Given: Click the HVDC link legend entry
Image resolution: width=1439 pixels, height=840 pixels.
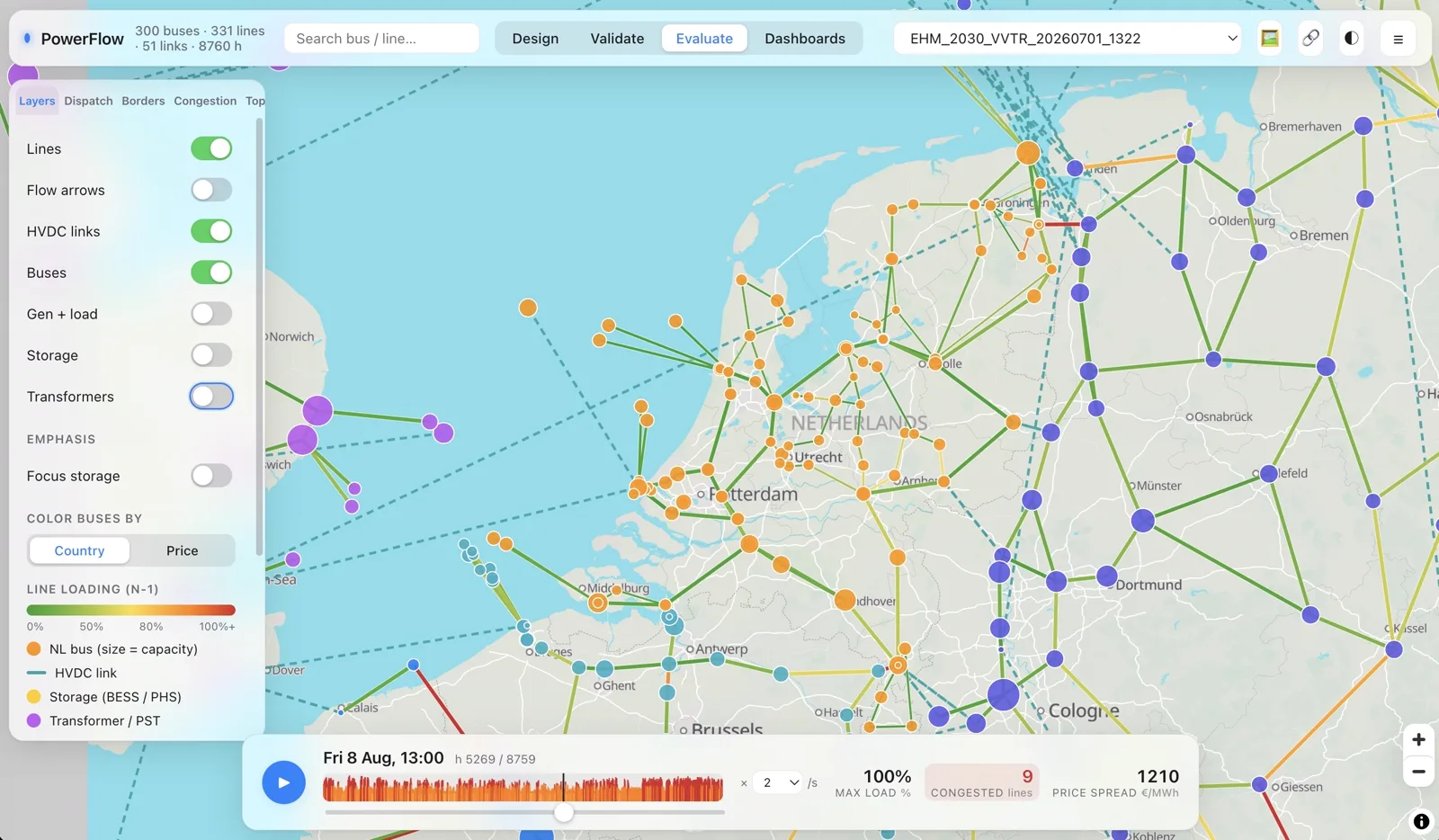Looking at the screenshot, I should [x=72, y=673].
